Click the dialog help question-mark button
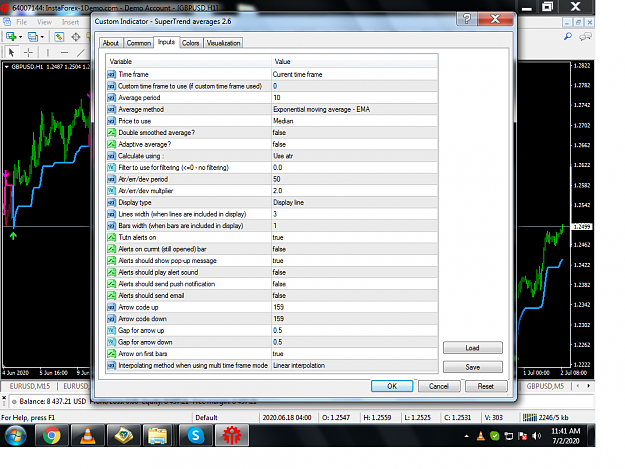The height and width of the screenshot is (469, 625). click(x=467, y=19)
